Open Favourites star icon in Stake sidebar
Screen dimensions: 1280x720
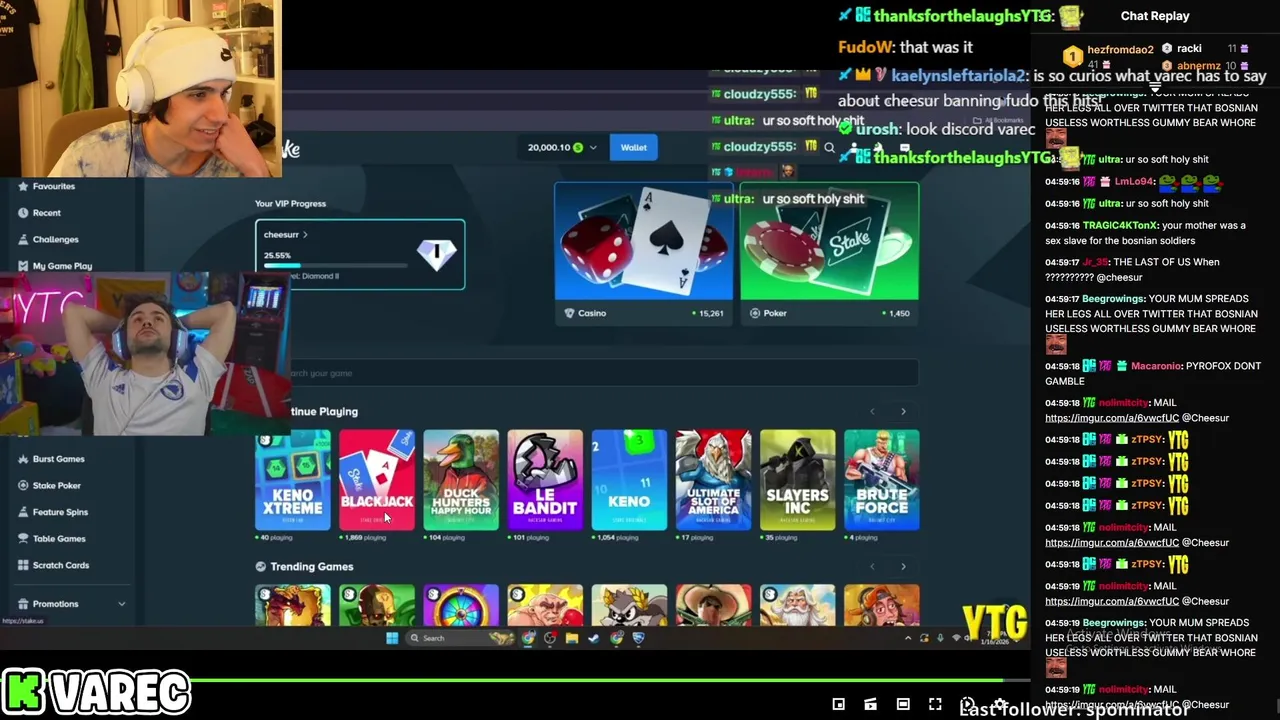tap(22, 186)
